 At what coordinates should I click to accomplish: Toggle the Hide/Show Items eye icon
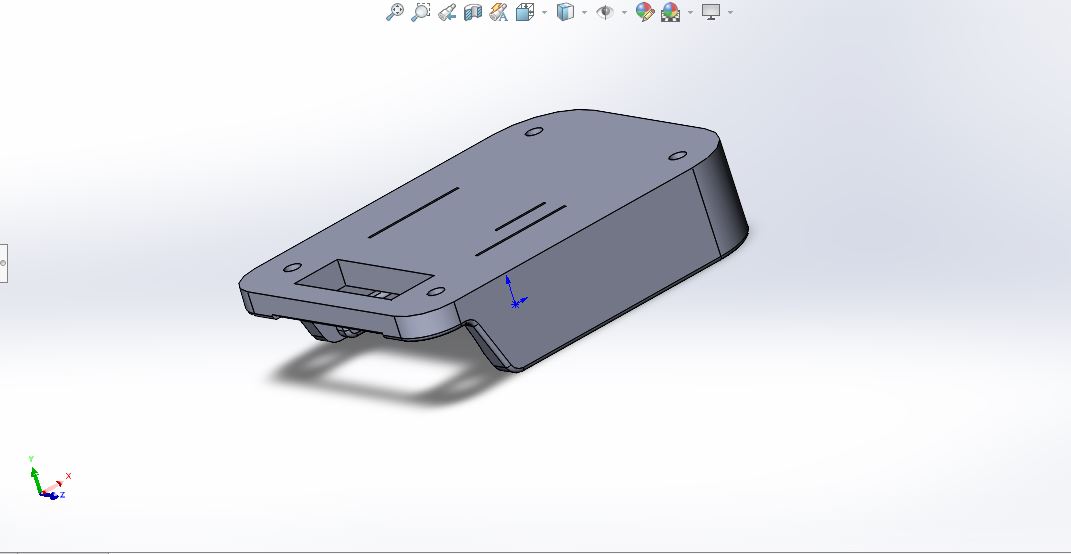click(x=605, y=12)
